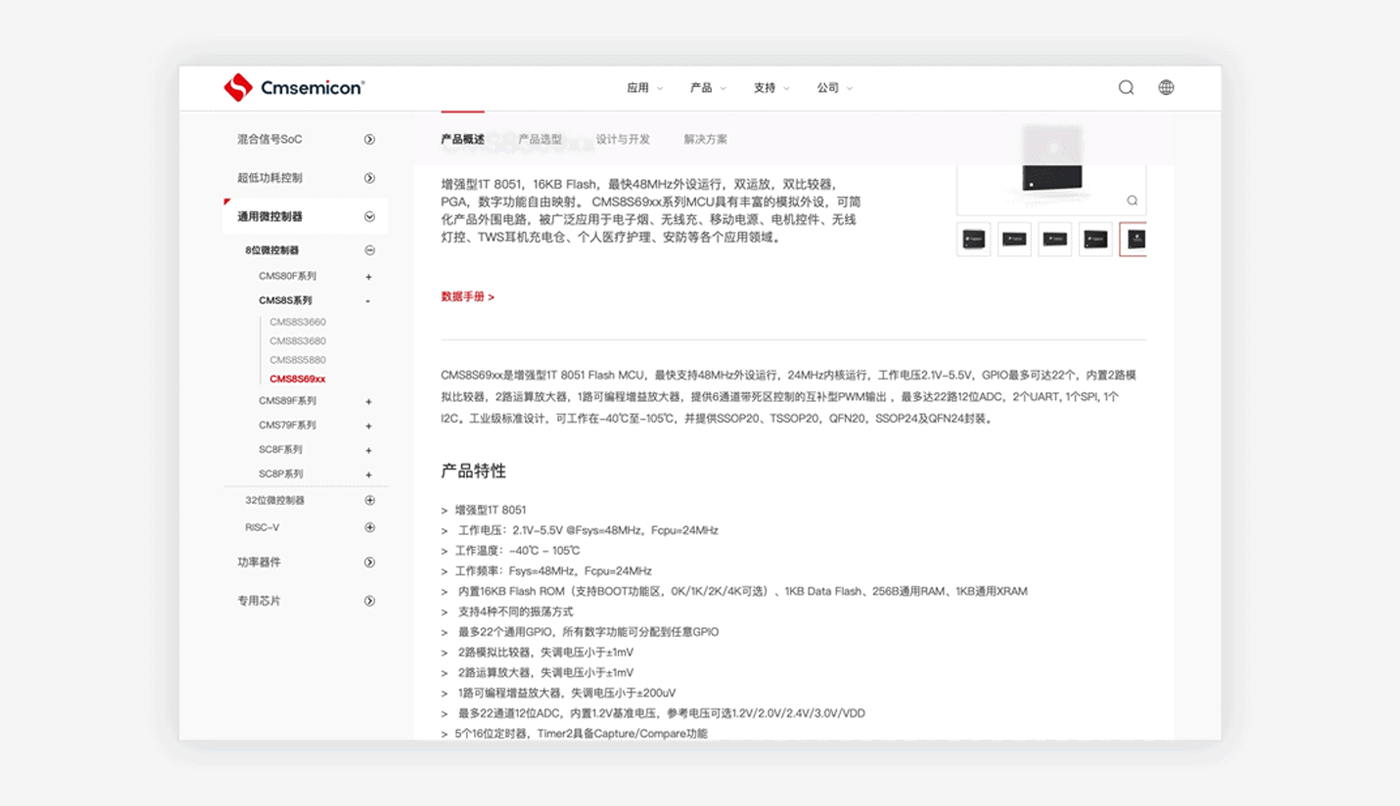Expand the 混合信号SoC category arrow

click(370, 139)
